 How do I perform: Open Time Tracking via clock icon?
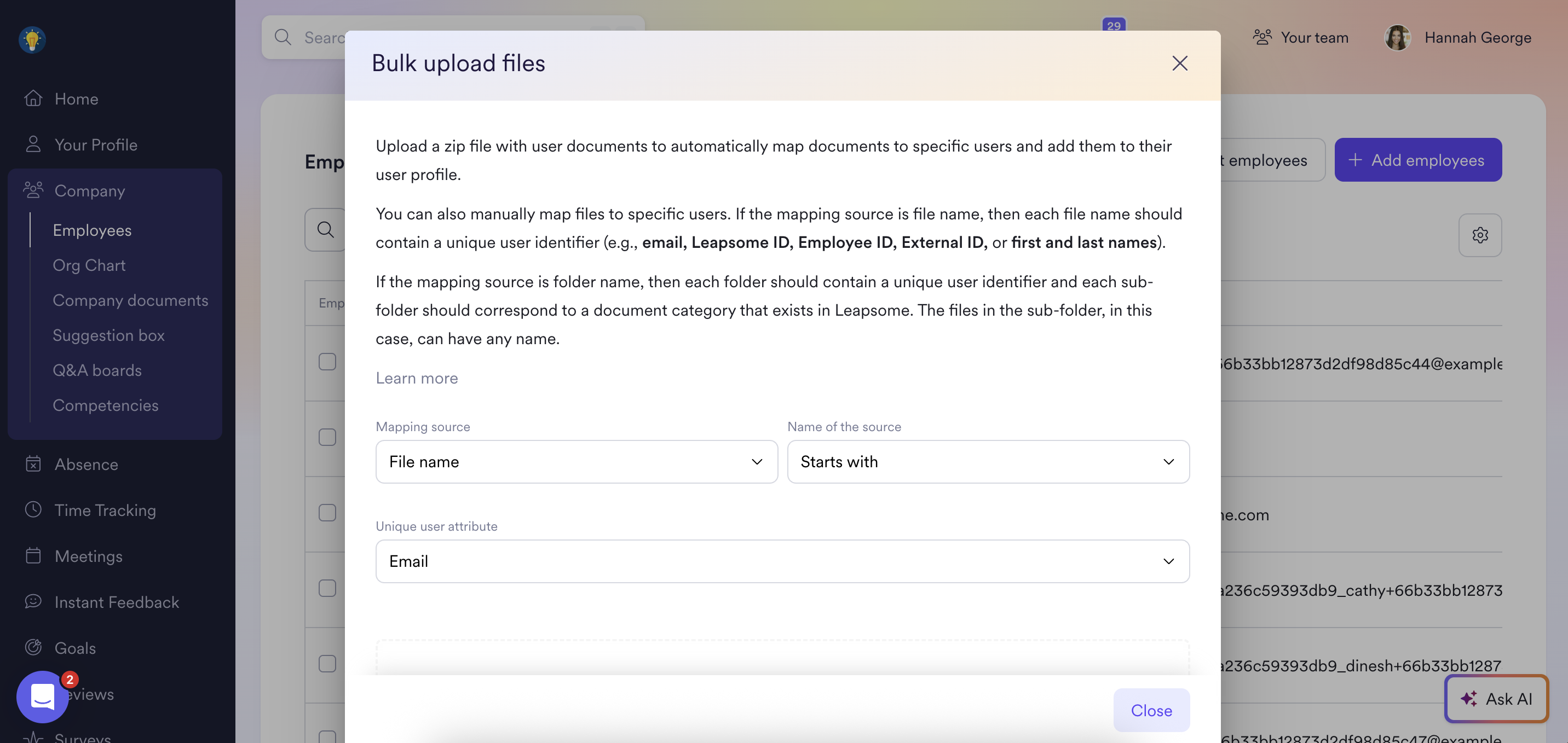(33, 509)
